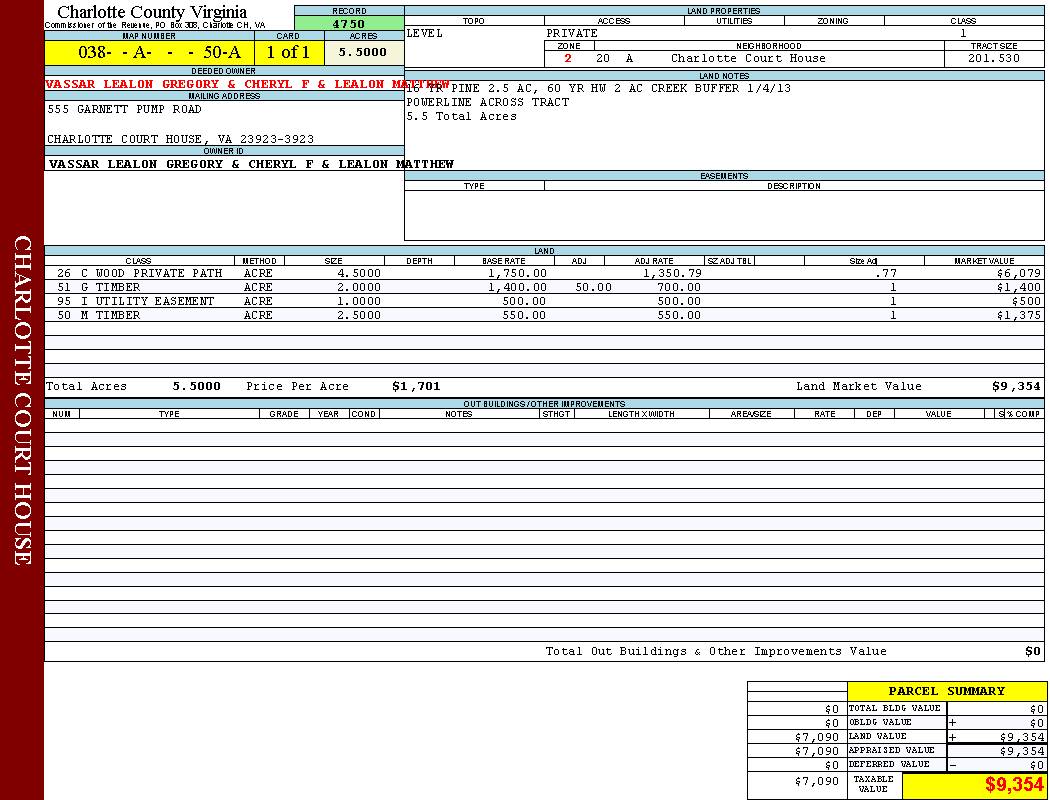Click the yellow Parcel Summary header
Viewport: 1050px width, 800px height.
[x=946, y=691]
